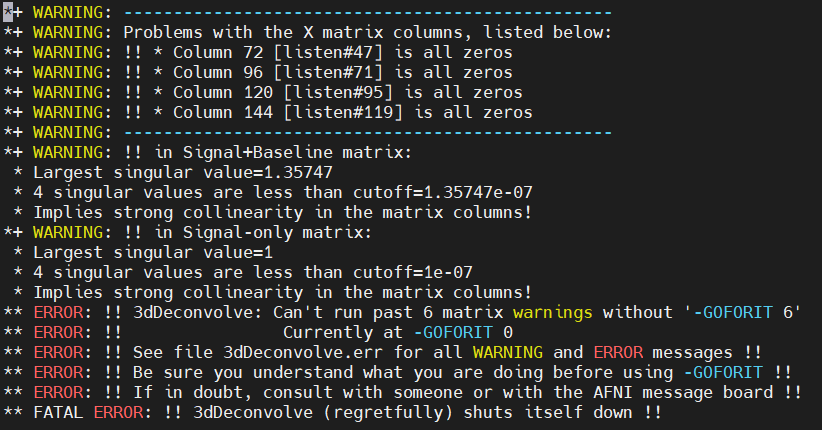Click 'Currently at -GOFORIT 0' text
822x430 pixels.
398,332
